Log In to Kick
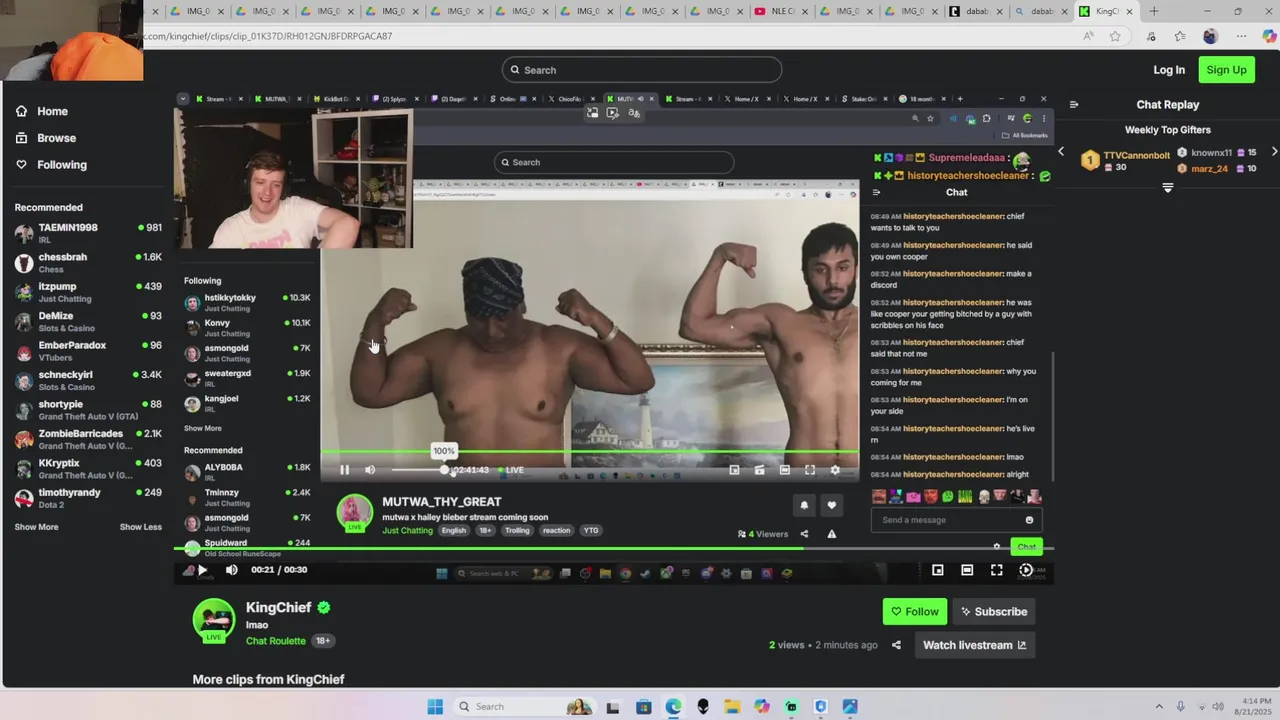 coord(1168,70)
